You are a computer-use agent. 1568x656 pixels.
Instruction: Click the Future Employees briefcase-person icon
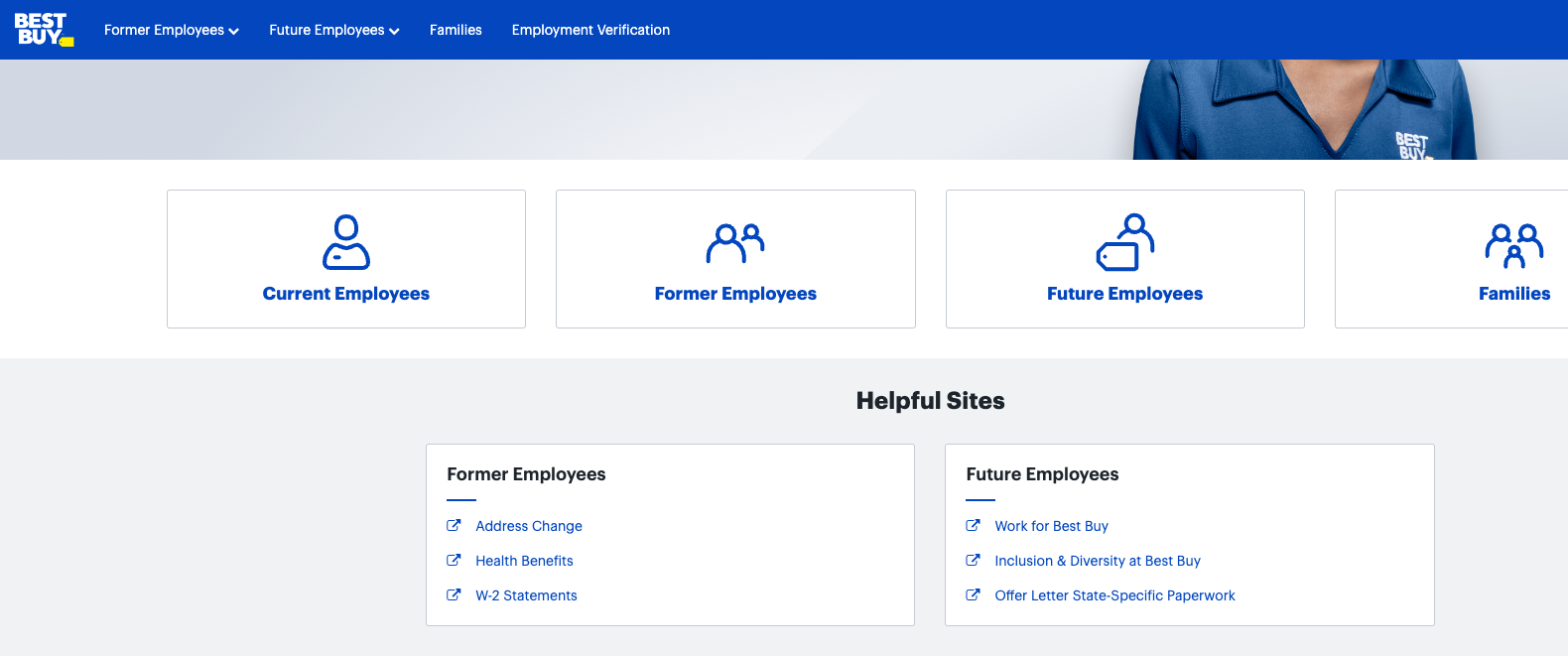click(x=1125, y=242)
